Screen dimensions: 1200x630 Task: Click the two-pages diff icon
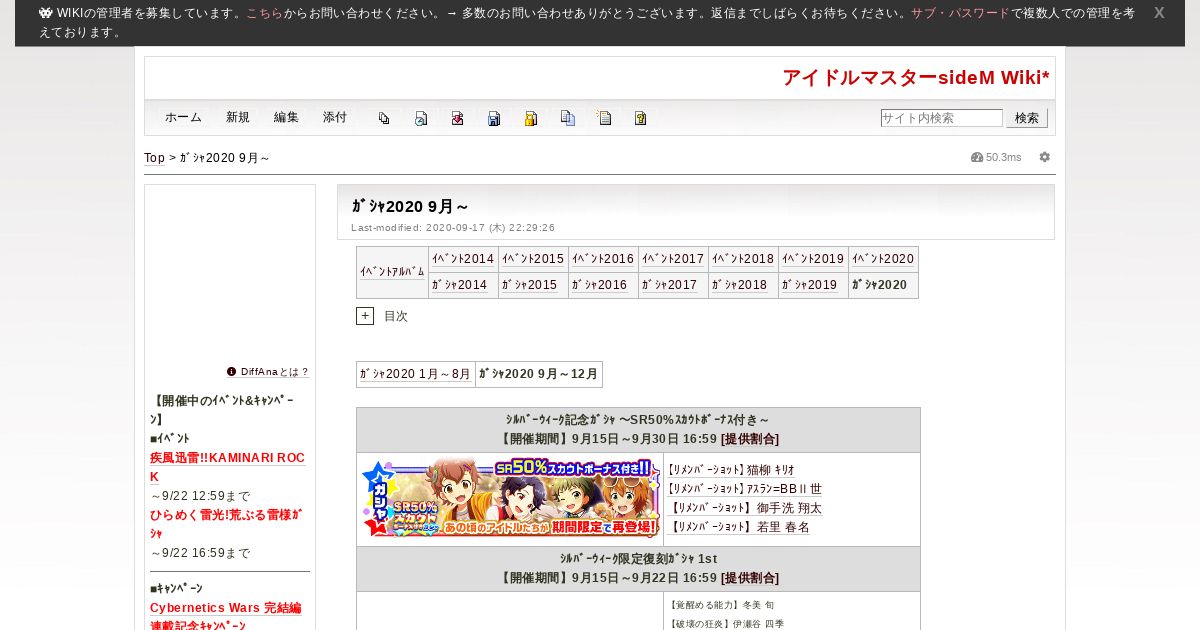click(567, 118)
